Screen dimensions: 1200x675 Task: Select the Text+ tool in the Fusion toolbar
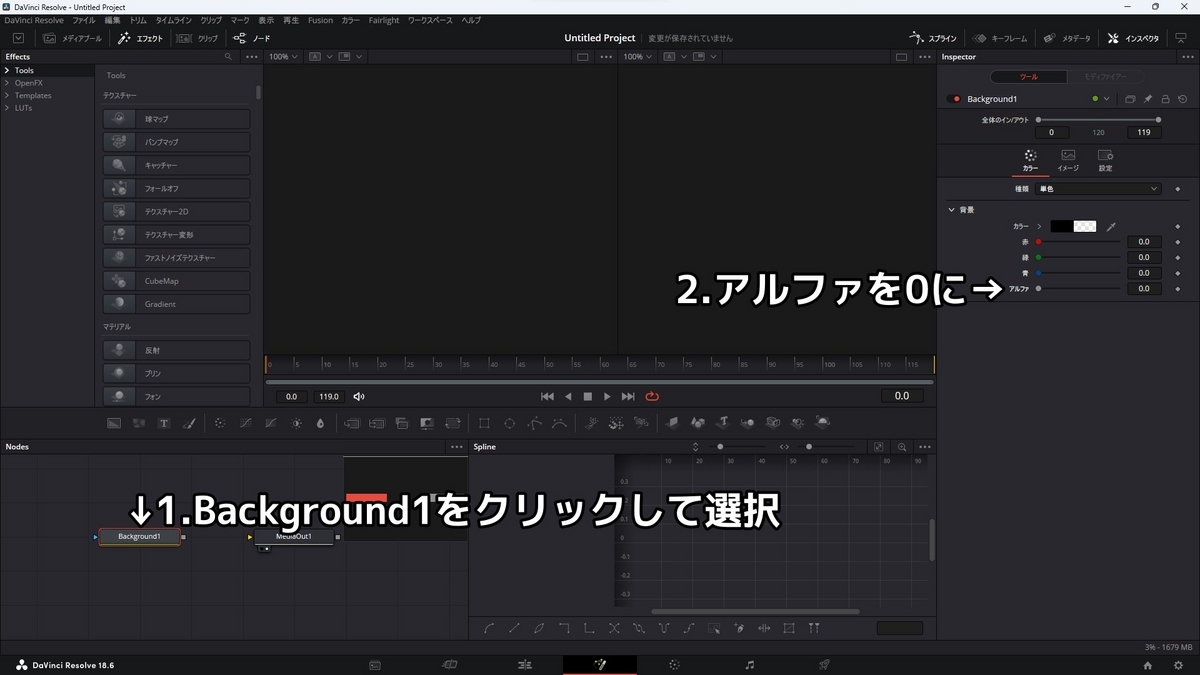point(163,422)
